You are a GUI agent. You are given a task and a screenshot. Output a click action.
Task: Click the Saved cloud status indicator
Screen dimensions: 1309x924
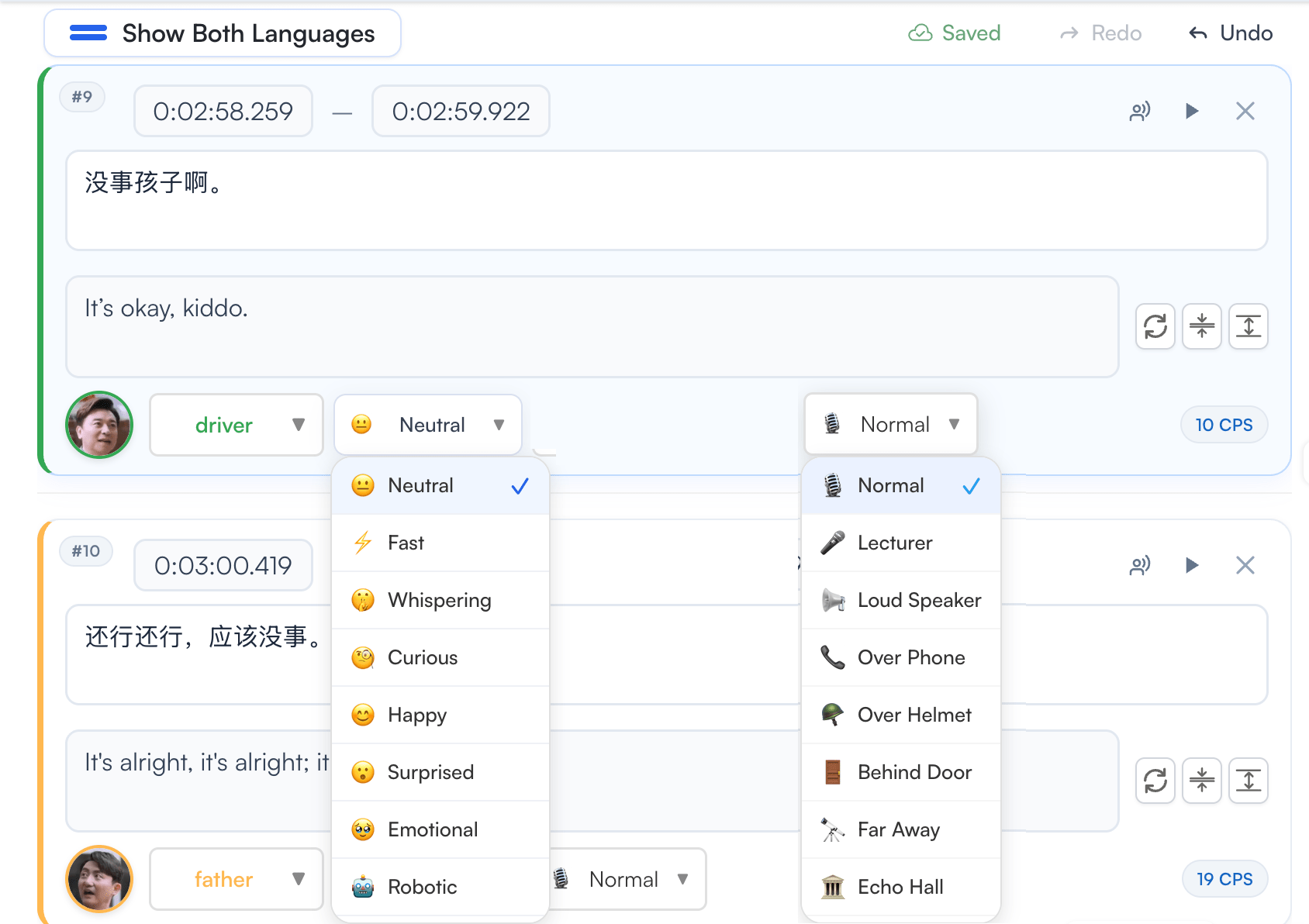click(x=955, y=33)
